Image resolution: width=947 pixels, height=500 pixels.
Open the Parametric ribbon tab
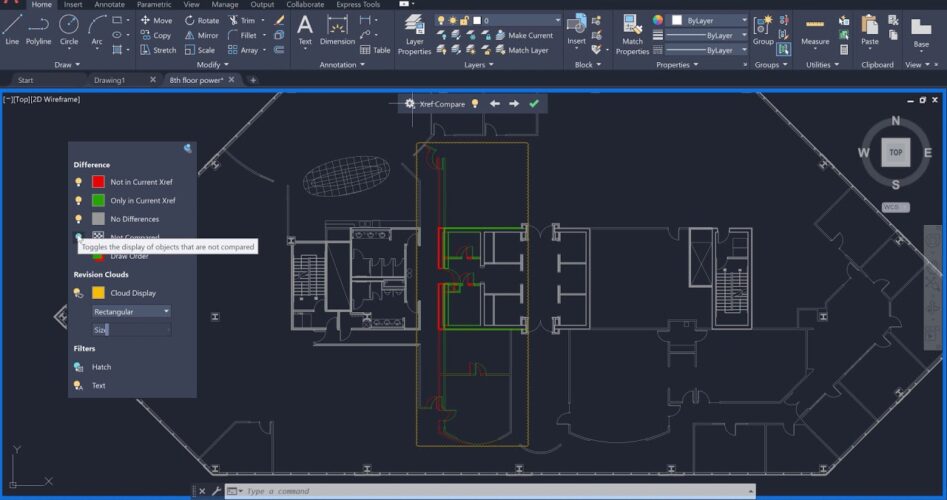coord(153,4)
